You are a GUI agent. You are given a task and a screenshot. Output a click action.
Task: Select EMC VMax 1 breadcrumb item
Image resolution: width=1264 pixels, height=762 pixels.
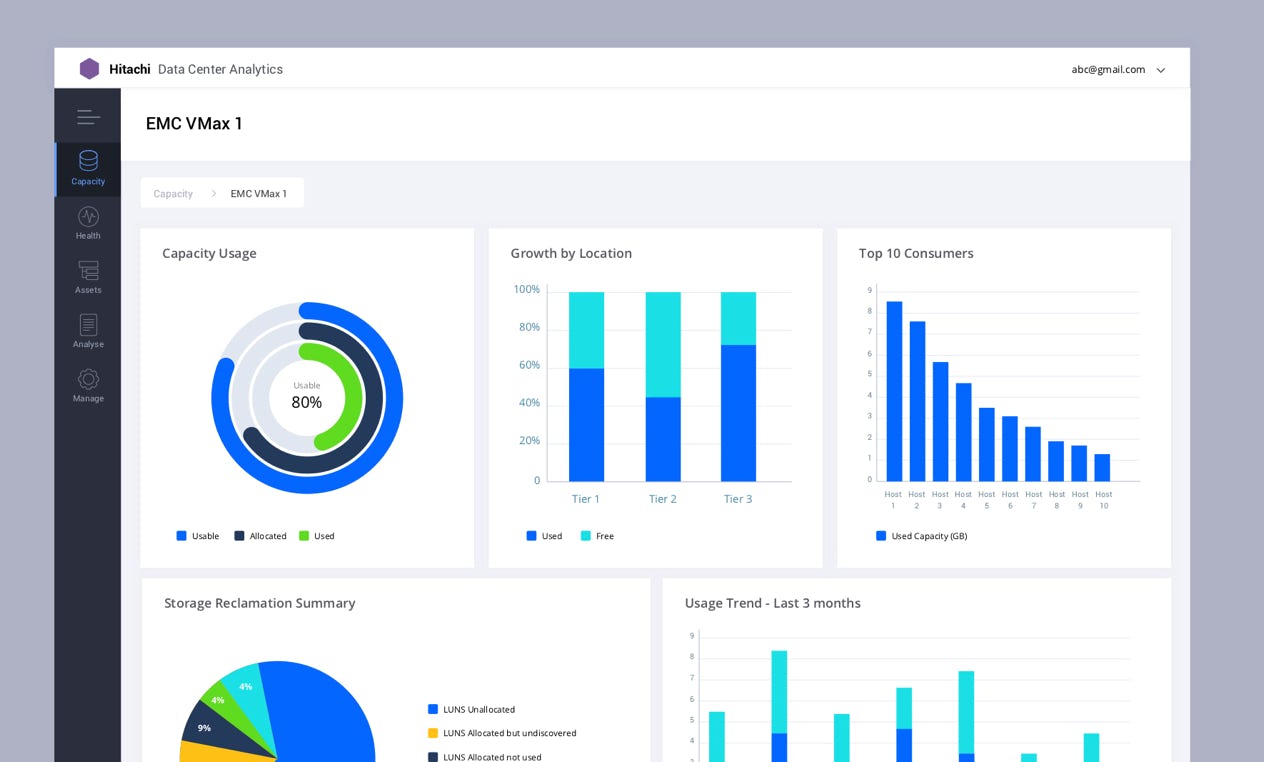coord(258,194)
